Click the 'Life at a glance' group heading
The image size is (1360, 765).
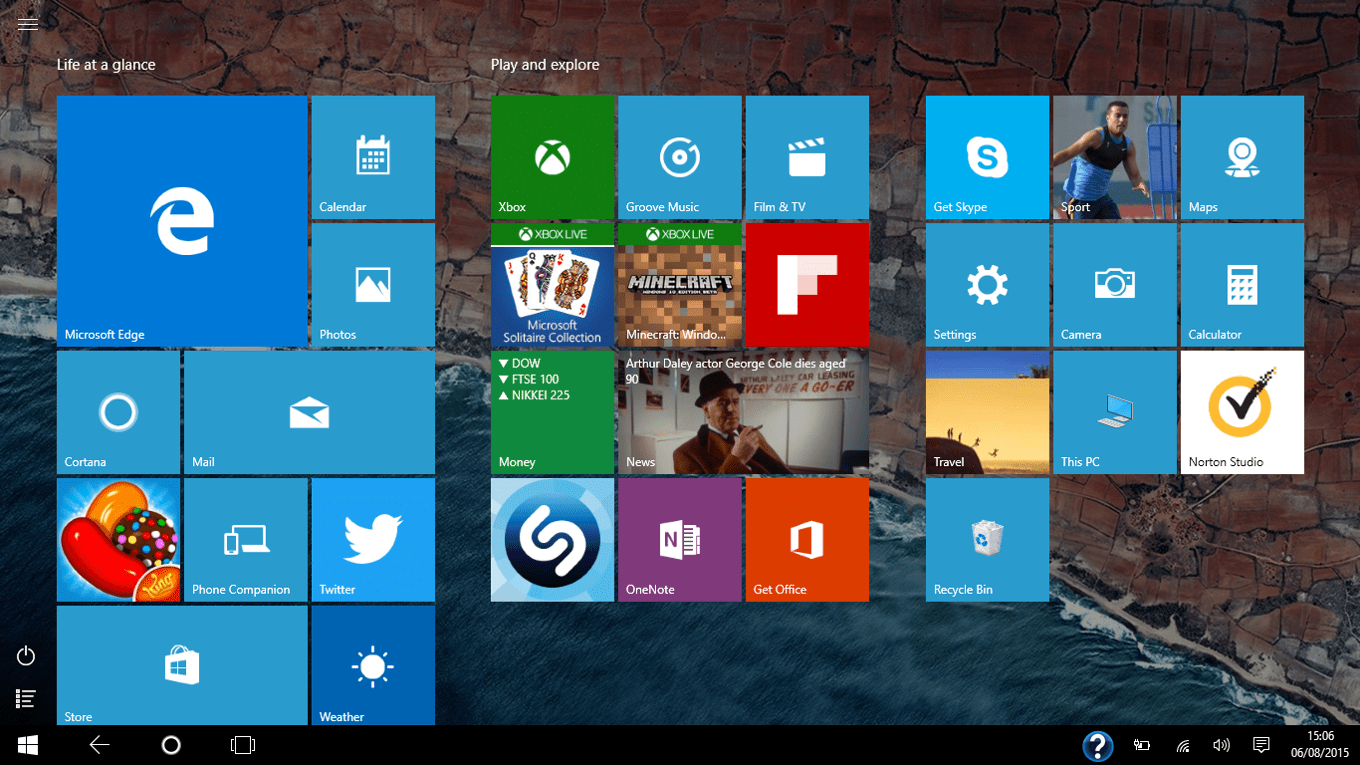(106, 65)
